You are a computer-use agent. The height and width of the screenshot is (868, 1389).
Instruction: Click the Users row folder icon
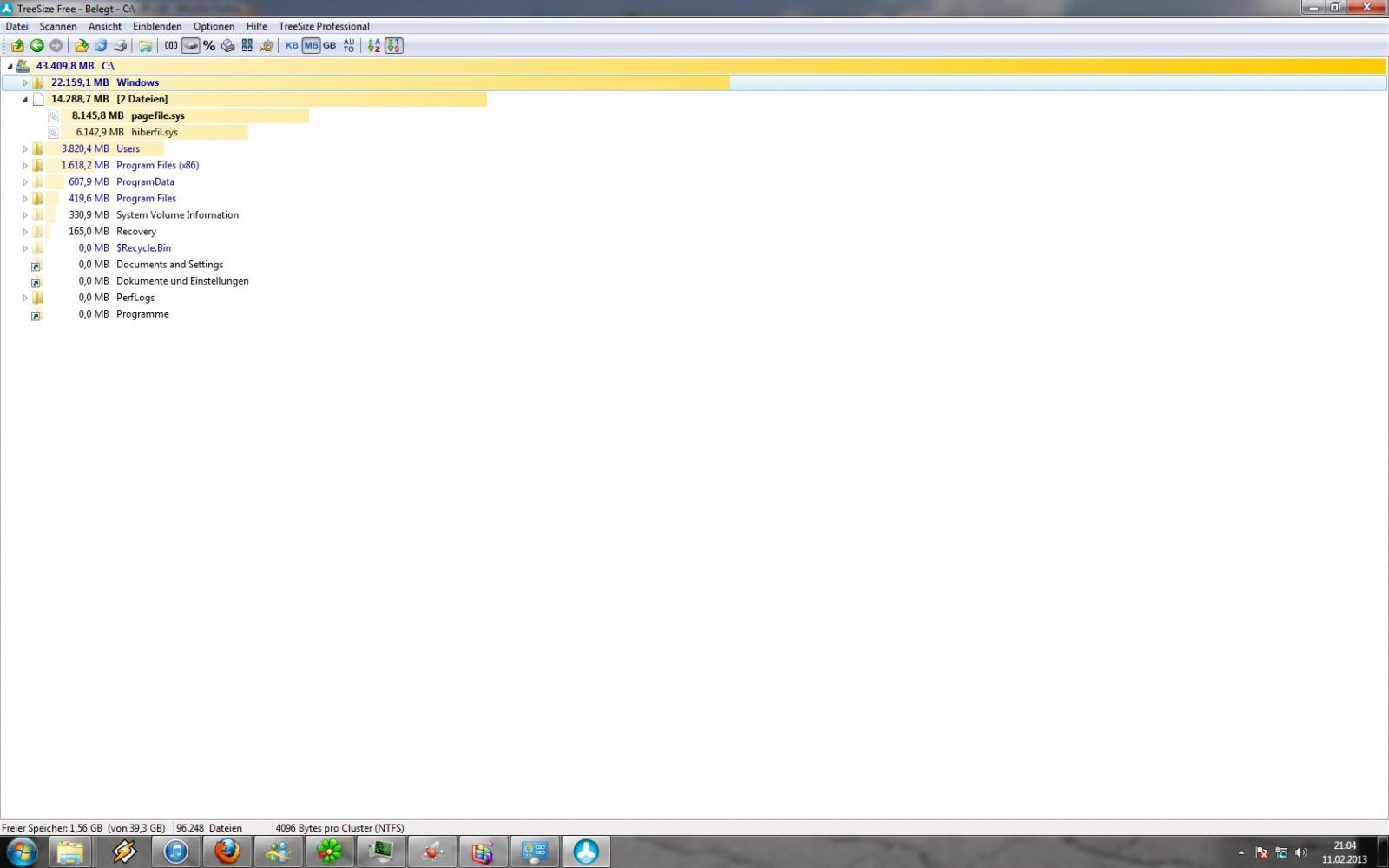[x=38, y=148]
